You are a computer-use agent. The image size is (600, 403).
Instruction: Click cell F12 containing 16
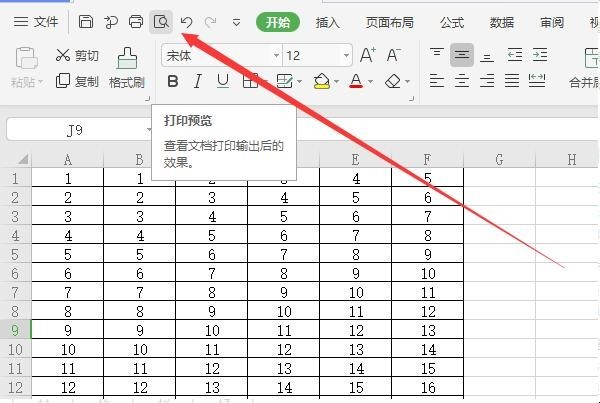pyautogui.click(x=427, y=387)
